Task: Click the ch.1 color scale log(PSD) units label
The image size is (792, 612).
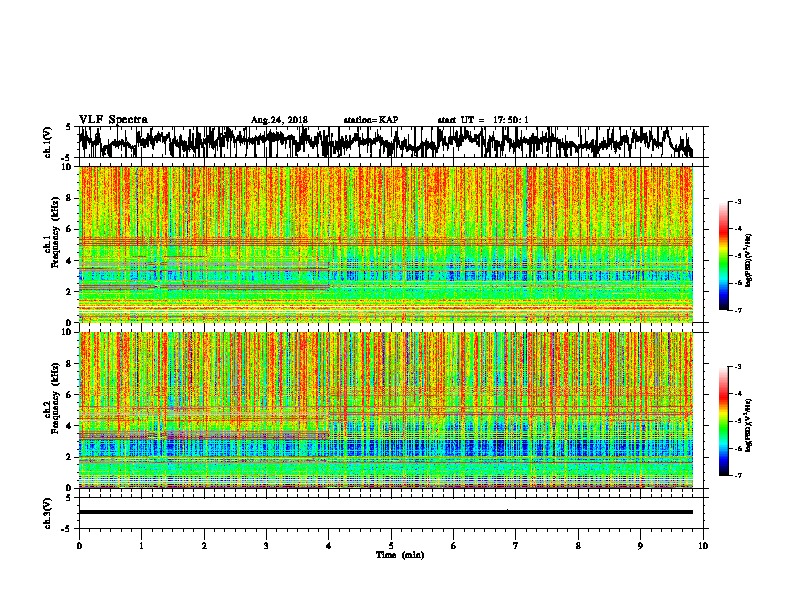Action: coord(748,261)
